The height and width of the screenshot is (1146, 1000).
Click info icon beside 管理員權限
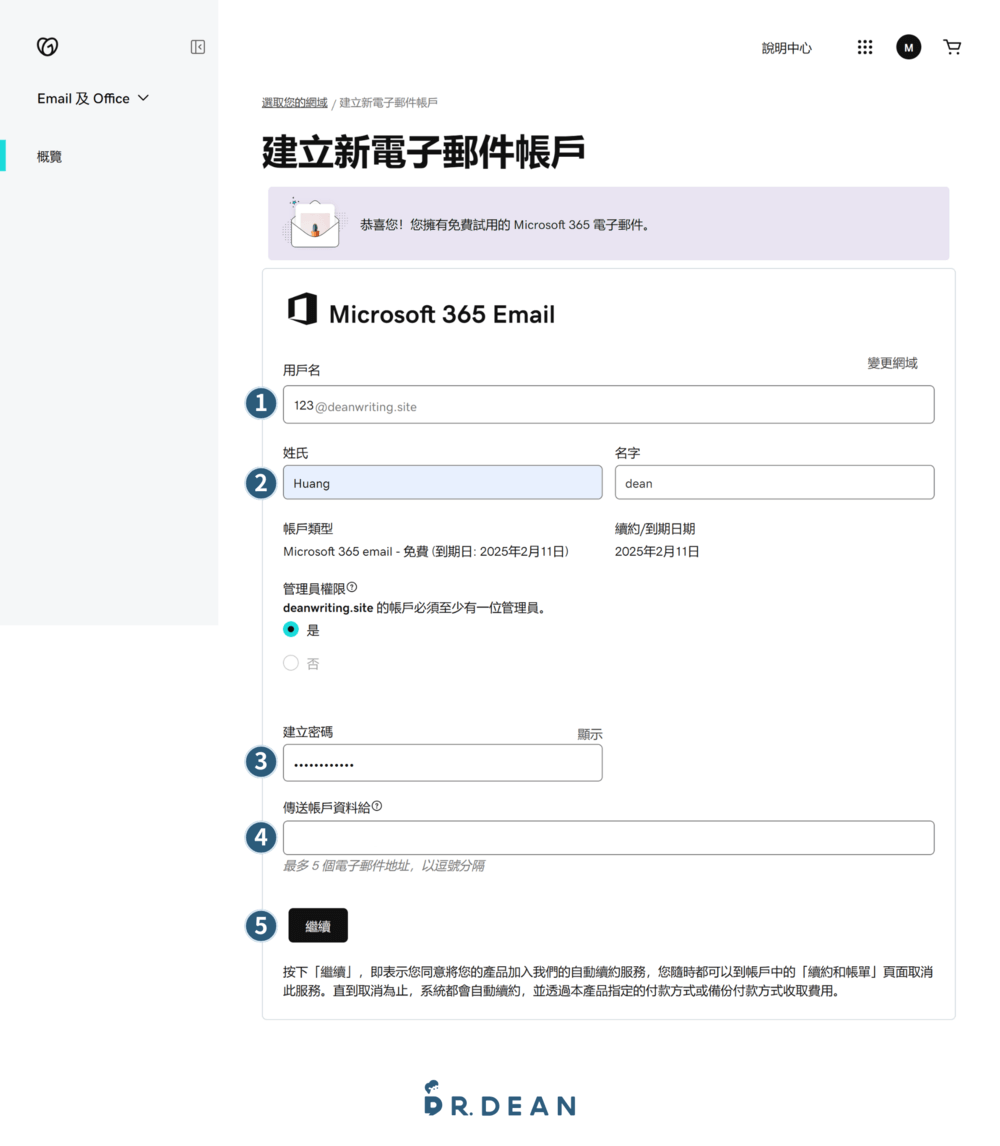click(352, 587)
